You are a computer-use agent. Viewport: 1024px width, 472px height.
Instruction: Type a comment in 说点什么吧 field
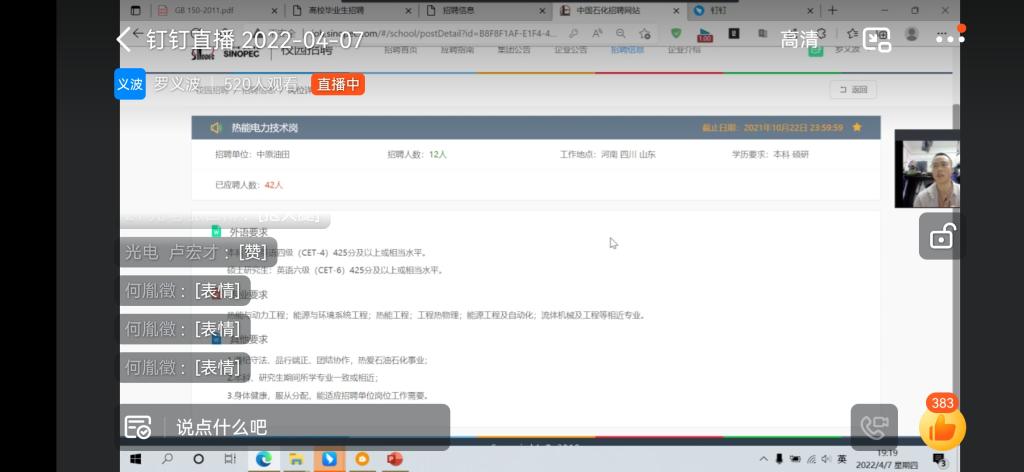[x=300, y=428]
